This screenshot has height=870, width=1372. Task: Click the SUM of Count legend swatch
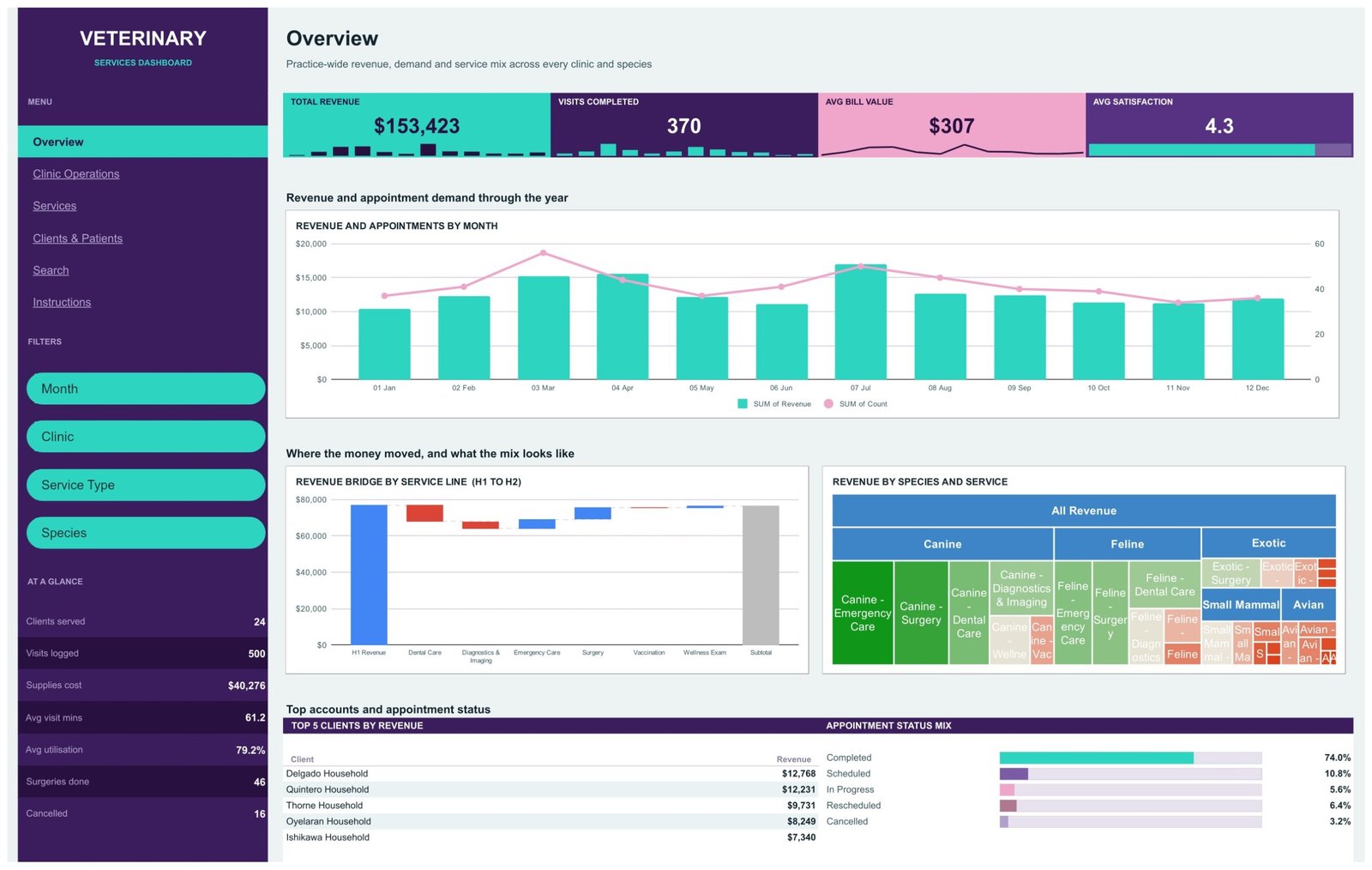(828, 403)
